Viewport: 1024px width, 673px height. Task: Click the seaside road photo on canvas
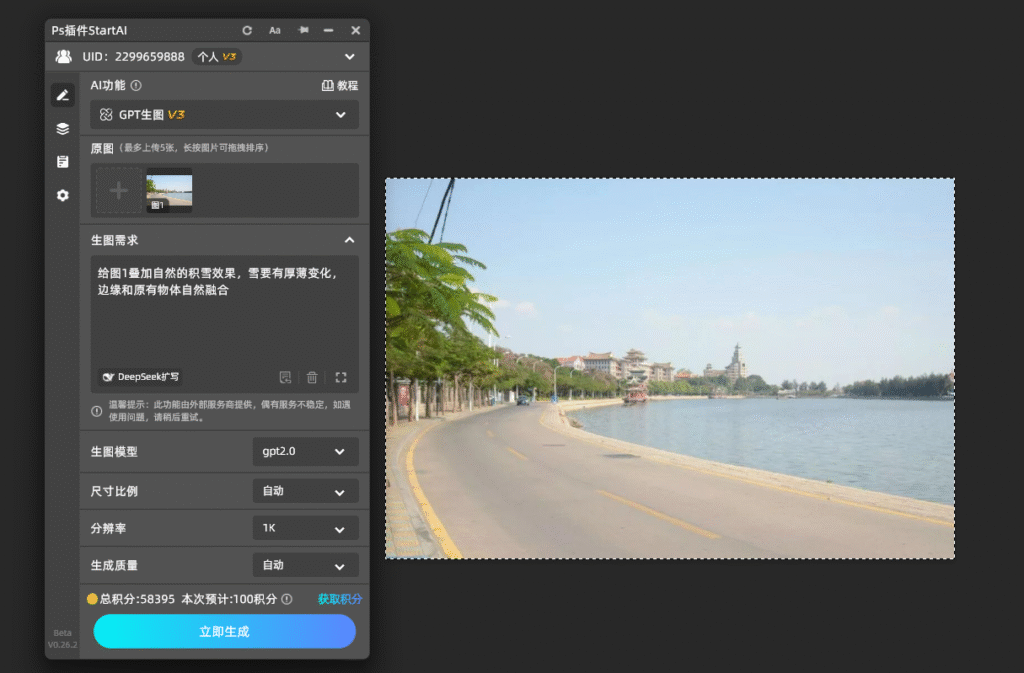coord(670,368)
